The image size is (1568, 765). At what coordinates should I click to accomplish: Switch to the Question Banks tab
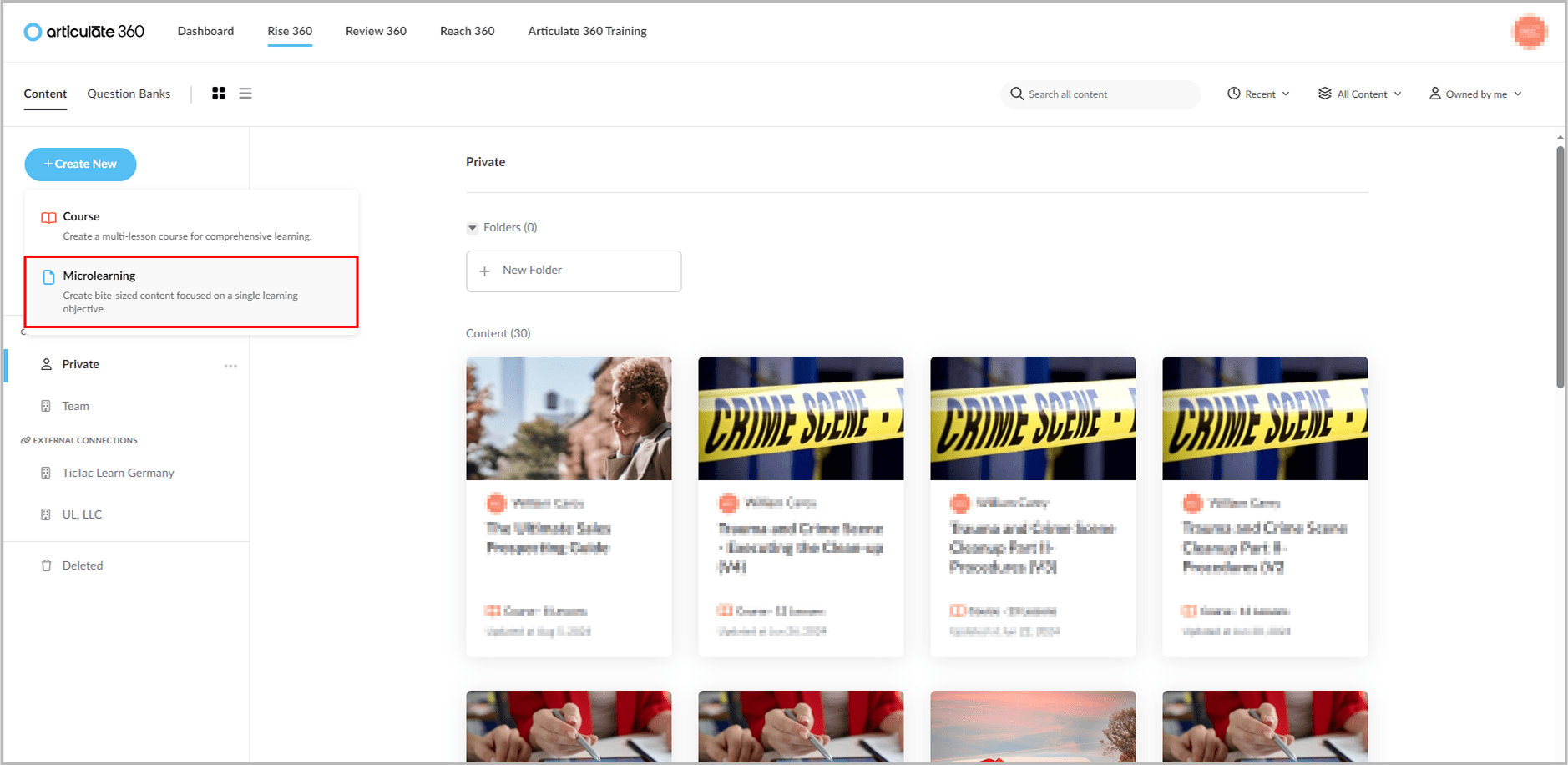pyautogui.click(x=128, y=94)
